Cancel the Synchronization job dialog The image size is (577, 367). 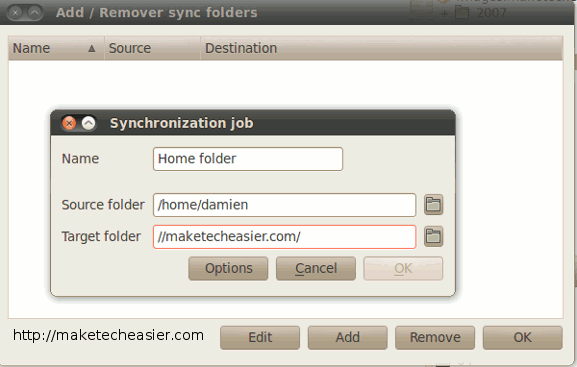point(316,268)
